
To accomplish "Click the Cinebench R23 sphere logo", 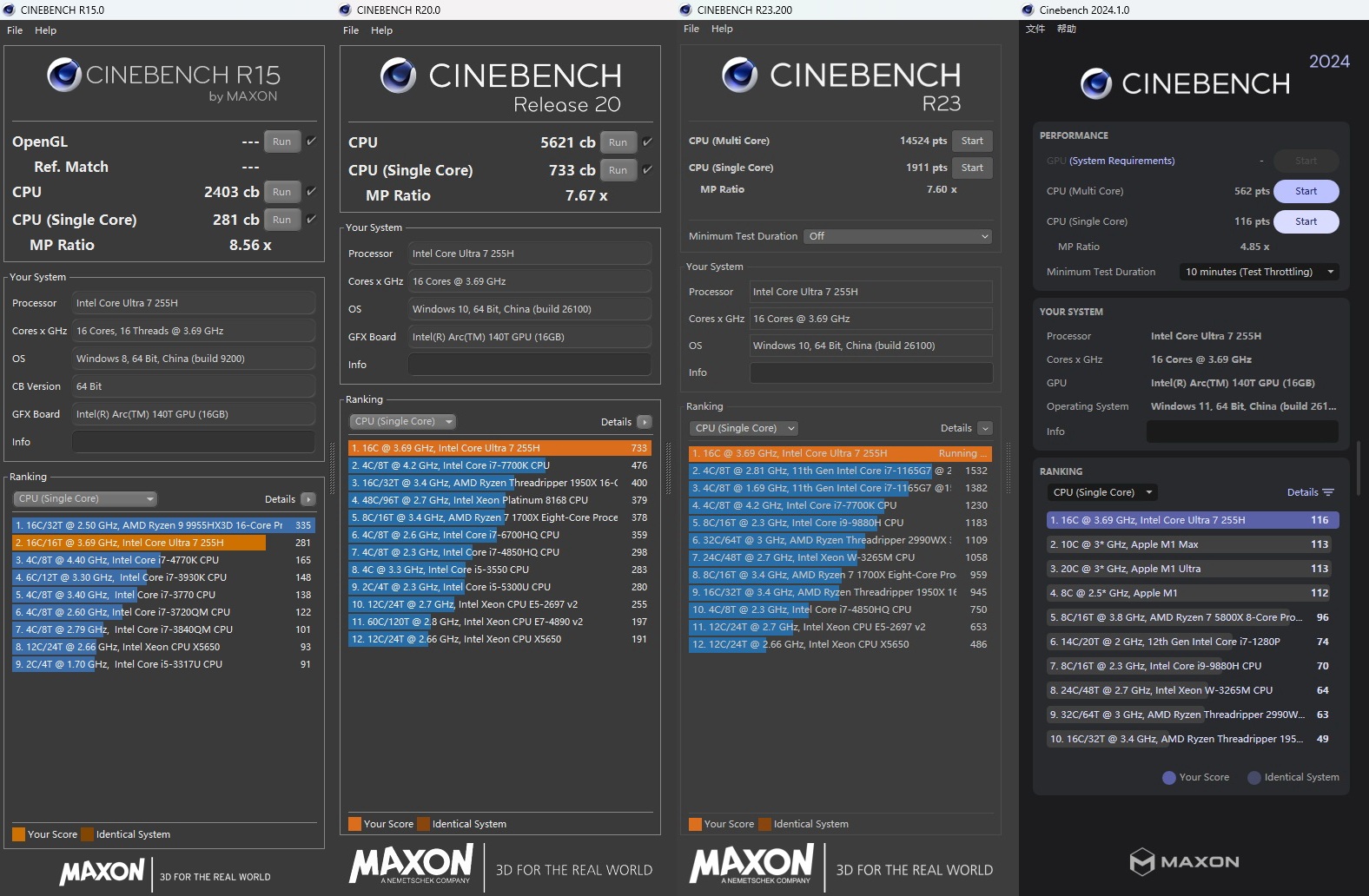I will [x=740, y=75].
